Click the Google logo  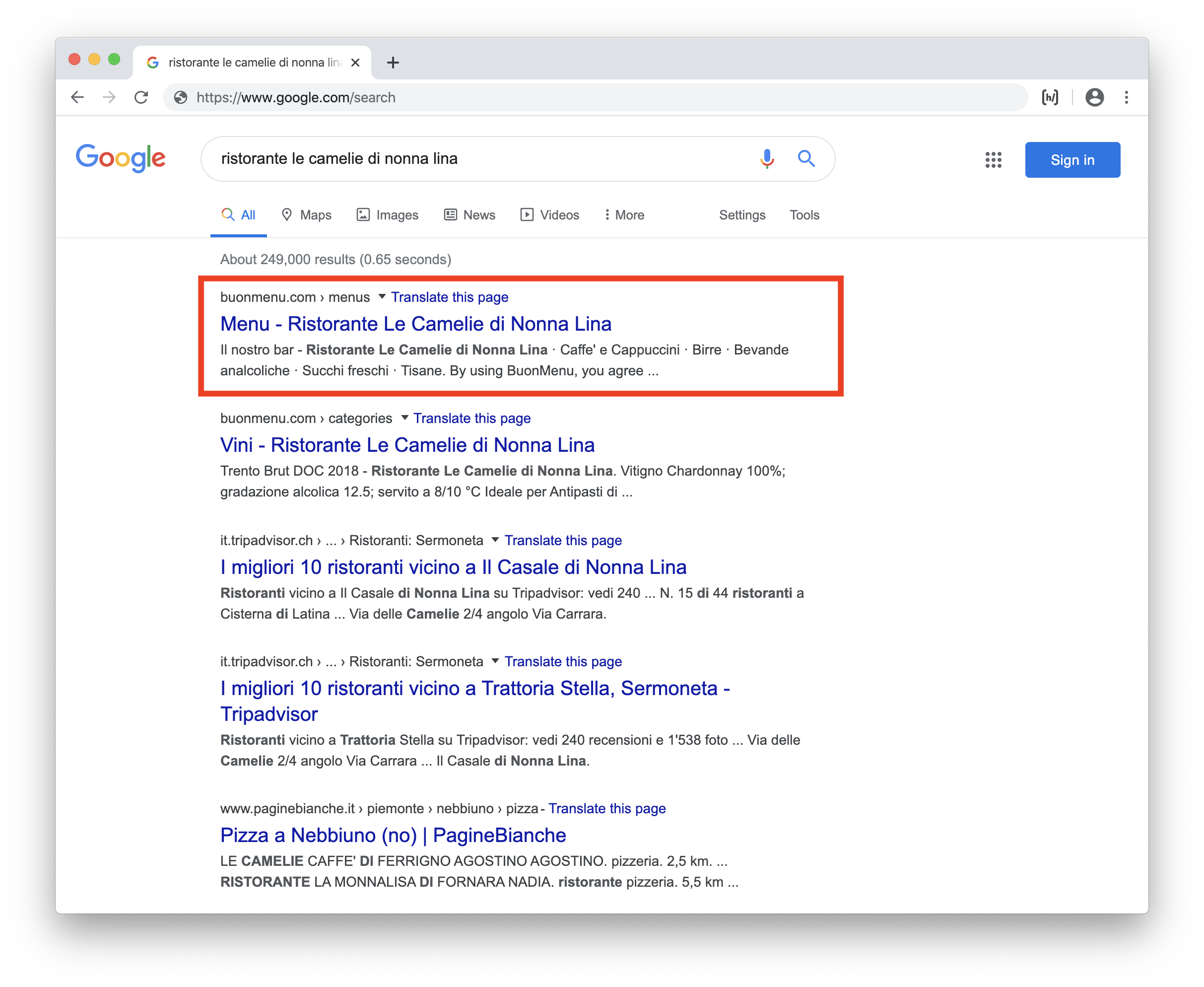point(121,157)
